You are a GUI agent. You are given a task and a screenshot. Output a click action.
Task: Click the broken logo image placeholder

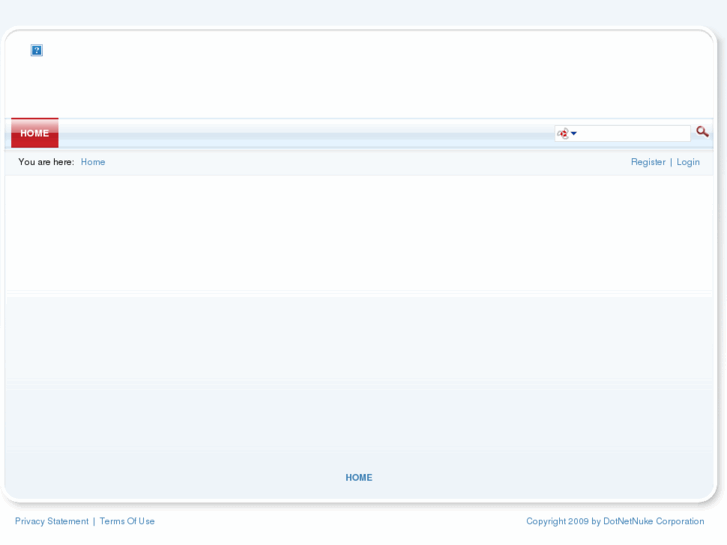(37, 50)
